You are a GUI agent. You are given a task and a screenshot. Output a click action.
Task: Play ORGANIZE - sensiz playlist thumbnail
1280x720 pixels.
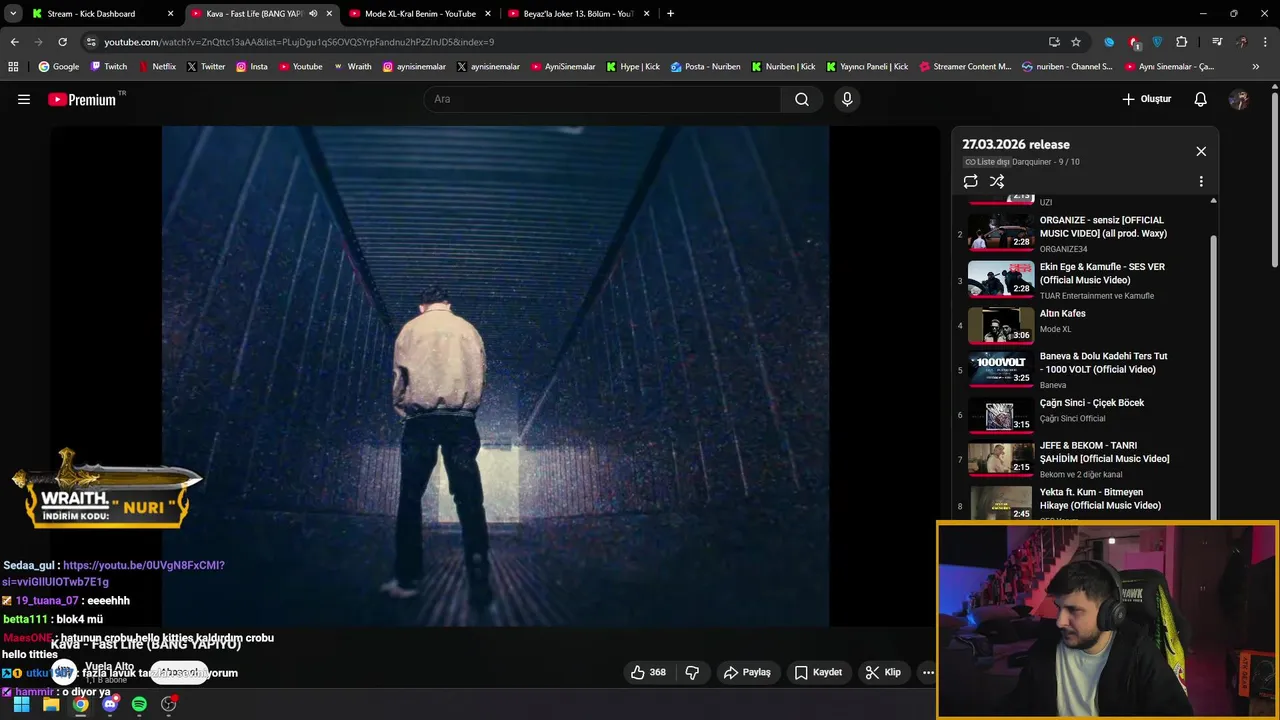point(1001,230)
